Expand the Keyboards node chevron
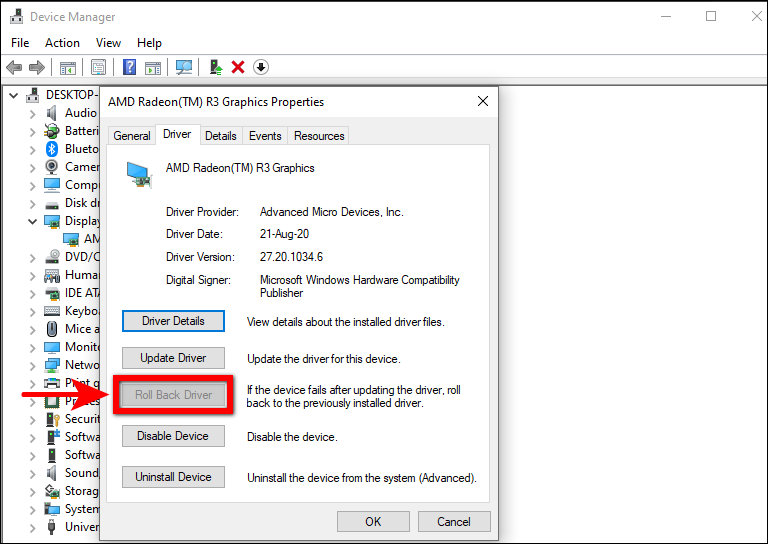 point(32,311)
